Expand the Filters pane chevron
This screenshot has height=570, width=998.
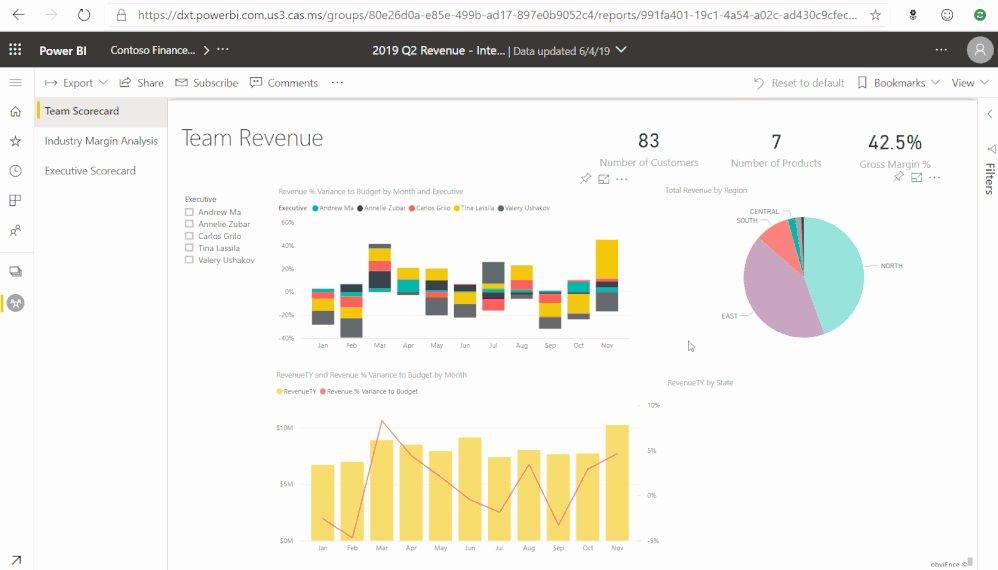point(989,114)
